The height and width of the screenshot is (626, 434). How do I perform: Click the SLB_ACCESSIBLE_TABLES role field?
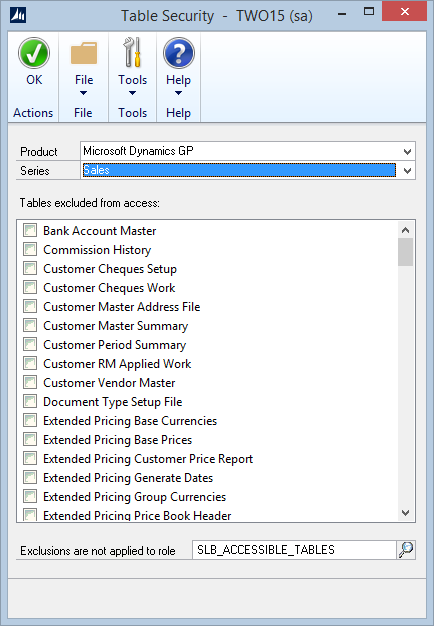pos(294,550)
